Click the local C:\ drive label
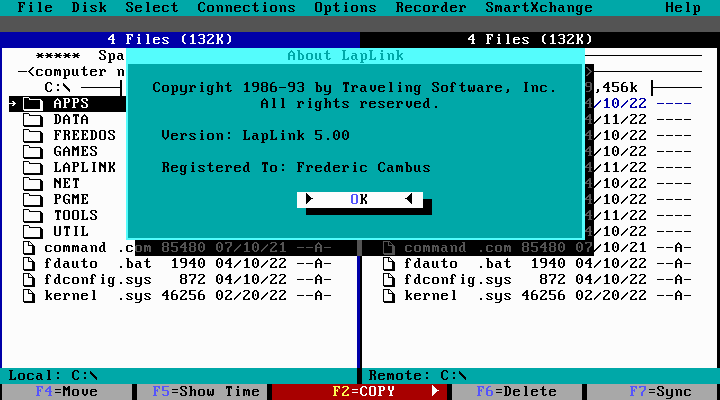 [x=57, y=88]
